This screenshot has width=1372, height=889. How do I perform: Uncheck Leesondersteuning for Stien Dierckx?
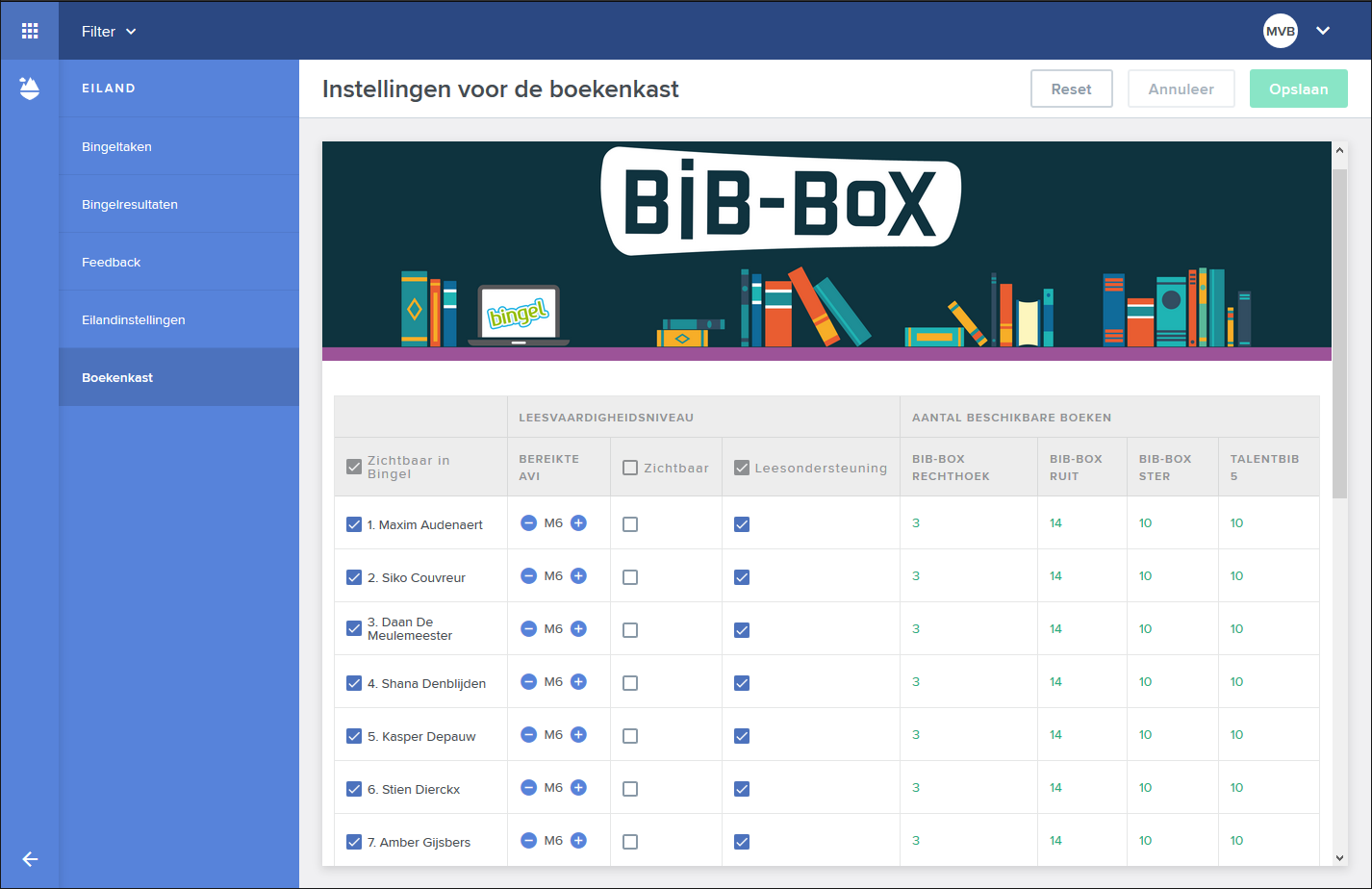pyautogui.click(x=742, y=789)
